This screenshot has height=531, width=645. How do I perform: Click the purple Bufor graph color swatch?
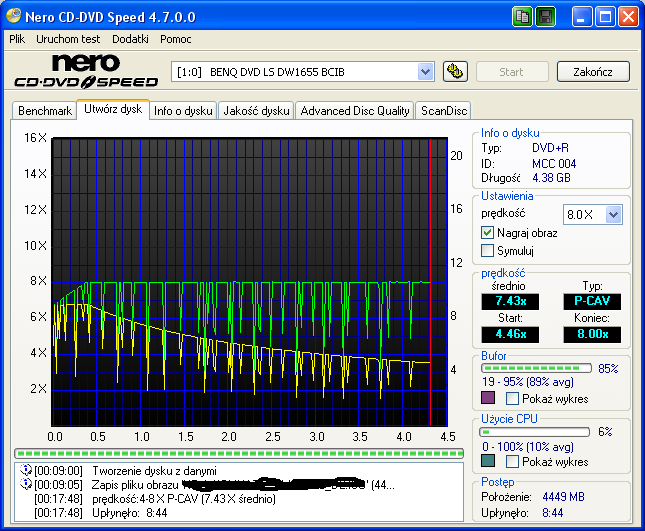(487, 398)
